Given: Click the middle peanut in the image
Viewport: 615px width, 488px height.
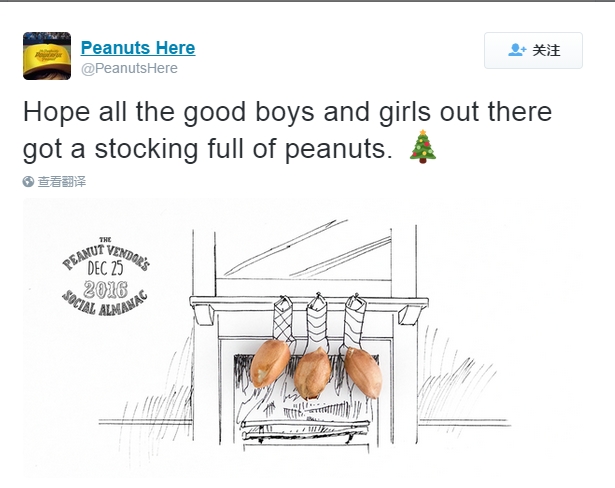Looking at the screenshot, I should coord(311,373).
